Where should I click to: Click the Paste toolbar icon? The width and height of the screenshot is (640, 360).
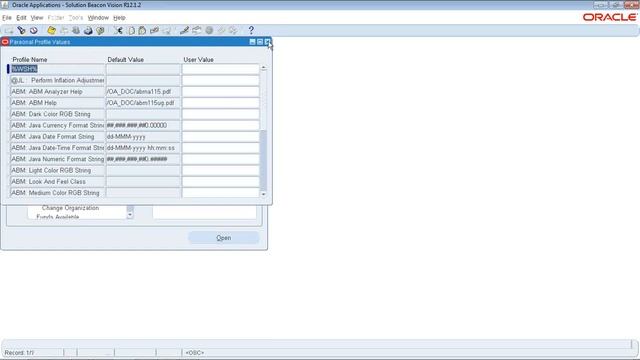tap(142, 31)
